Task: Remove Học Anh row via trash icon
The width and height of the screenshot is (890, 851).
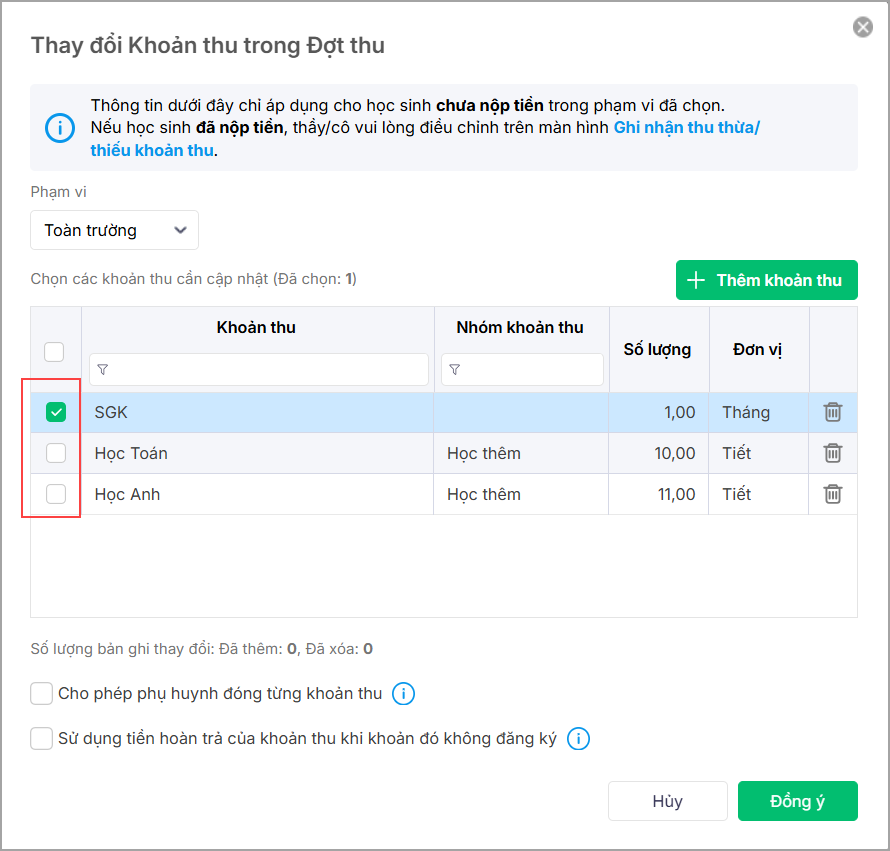Action: pos(832,494)
